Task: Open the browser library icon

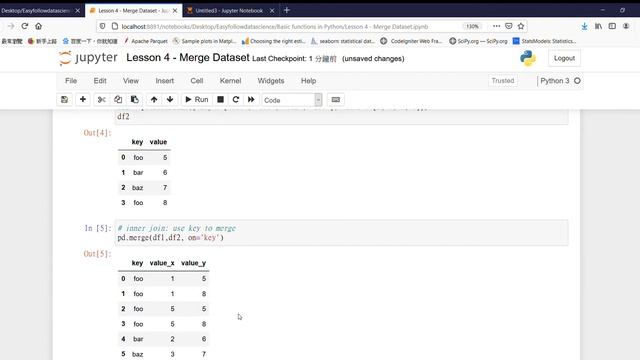Action: pyautogui.click(x=598, y=26)
